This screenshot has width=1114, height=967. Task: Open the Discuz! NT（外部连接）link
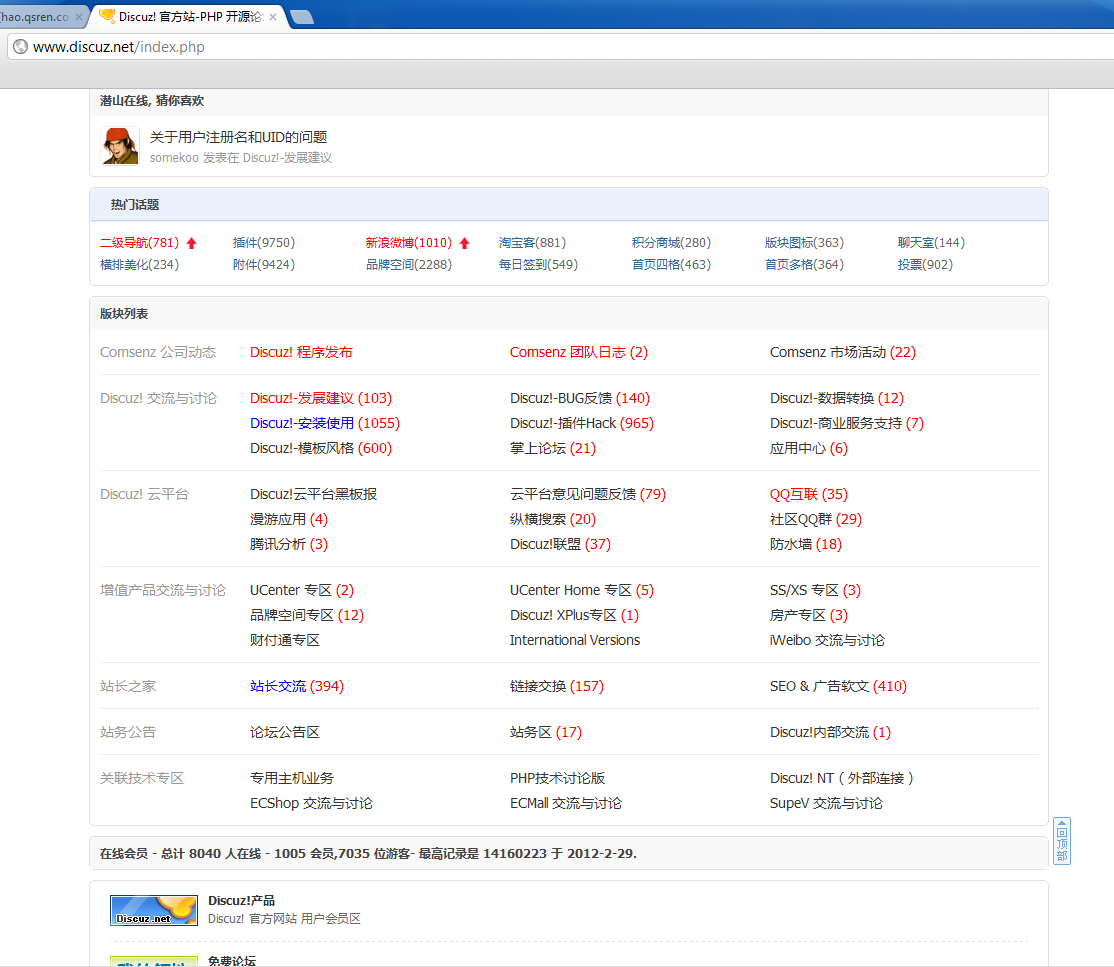click(x=842, y=779)
